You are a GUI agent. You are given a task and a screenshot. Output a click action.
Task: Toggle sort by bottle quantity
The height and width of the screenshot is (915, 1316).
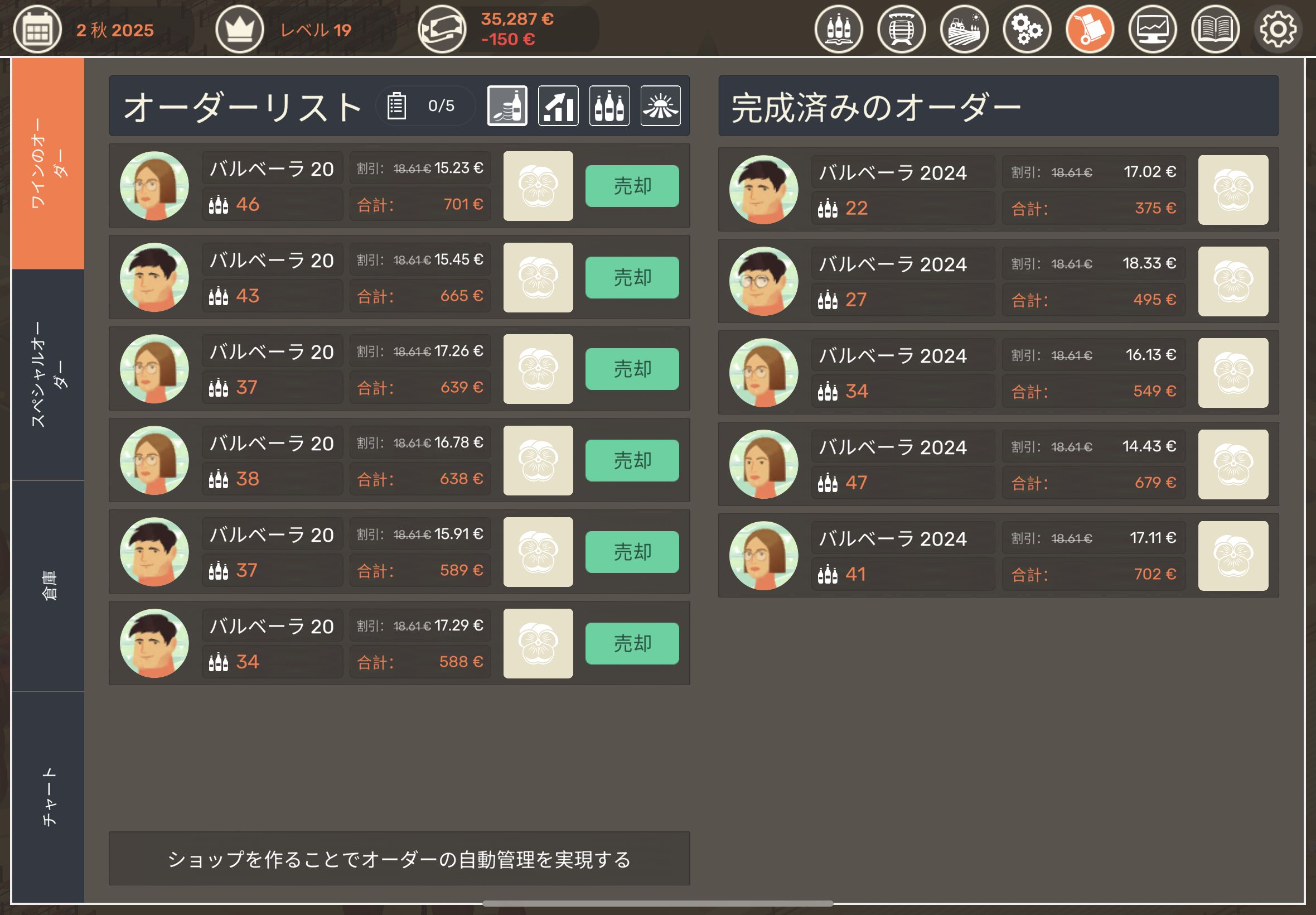tap(609, 105)
